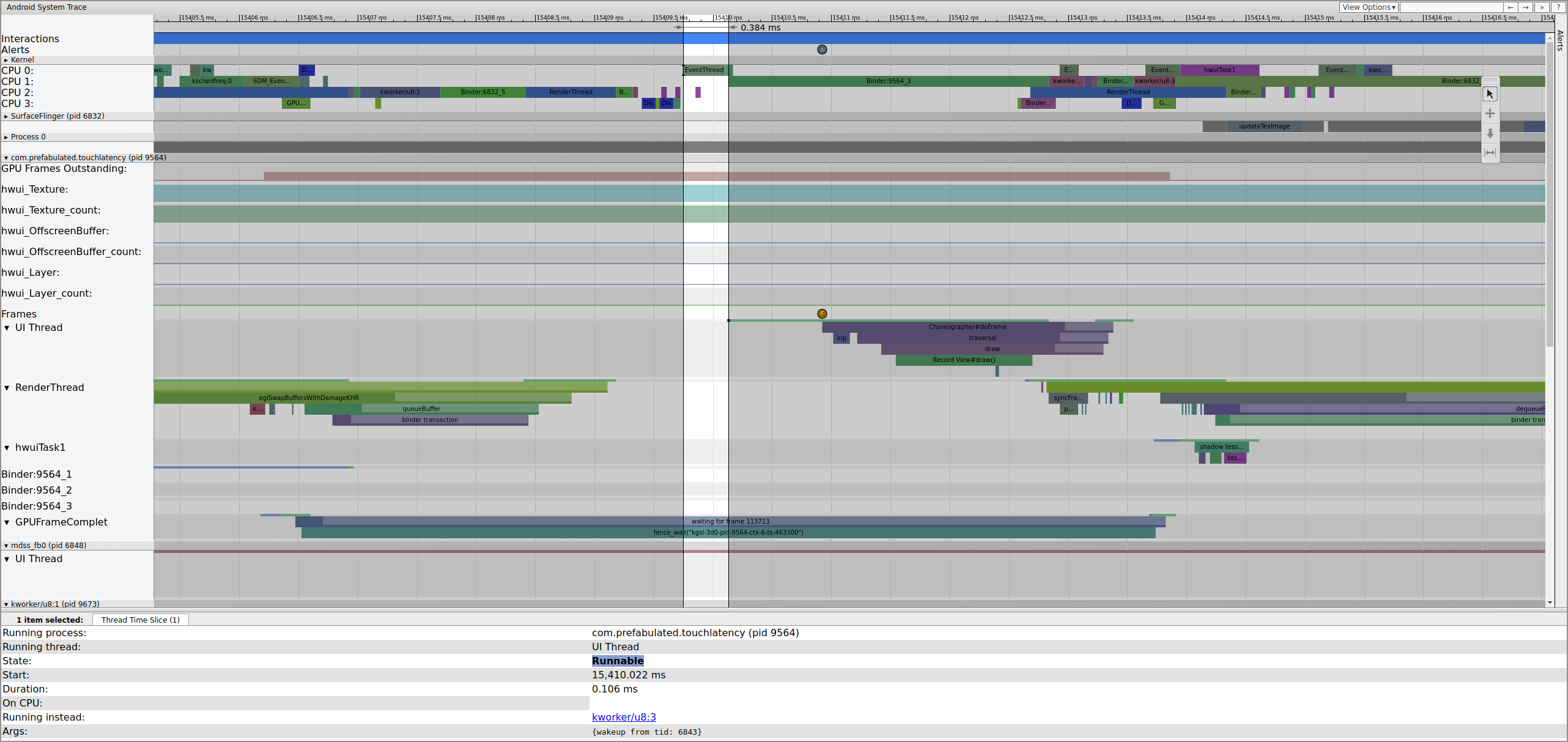Collapse the RenderThread section
Viewport: 1568px width, 742px height.
click(7, 387)
